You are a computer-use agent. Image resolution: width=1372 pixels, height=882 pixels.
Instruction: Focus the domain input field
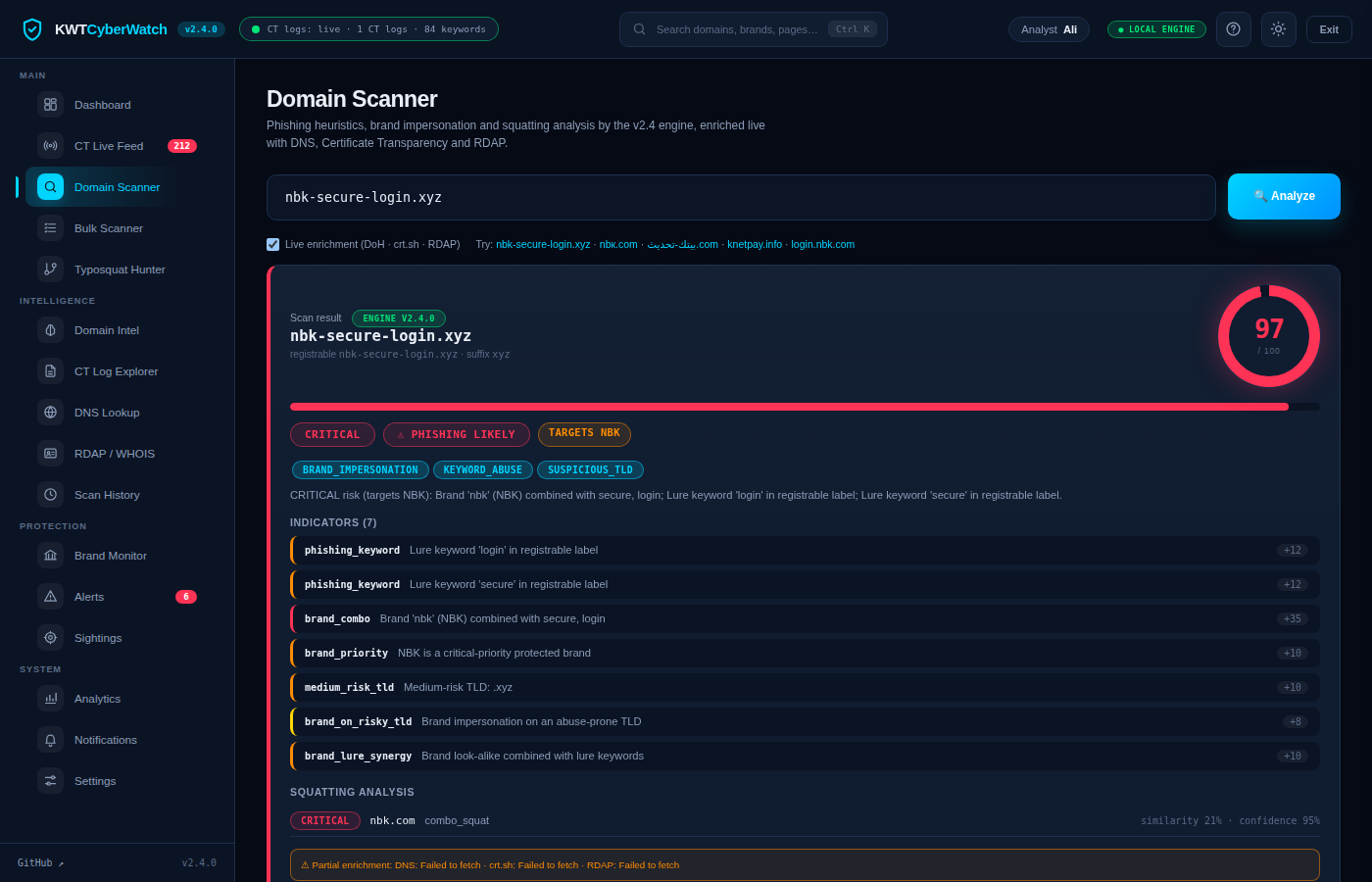tap(741, 197)
